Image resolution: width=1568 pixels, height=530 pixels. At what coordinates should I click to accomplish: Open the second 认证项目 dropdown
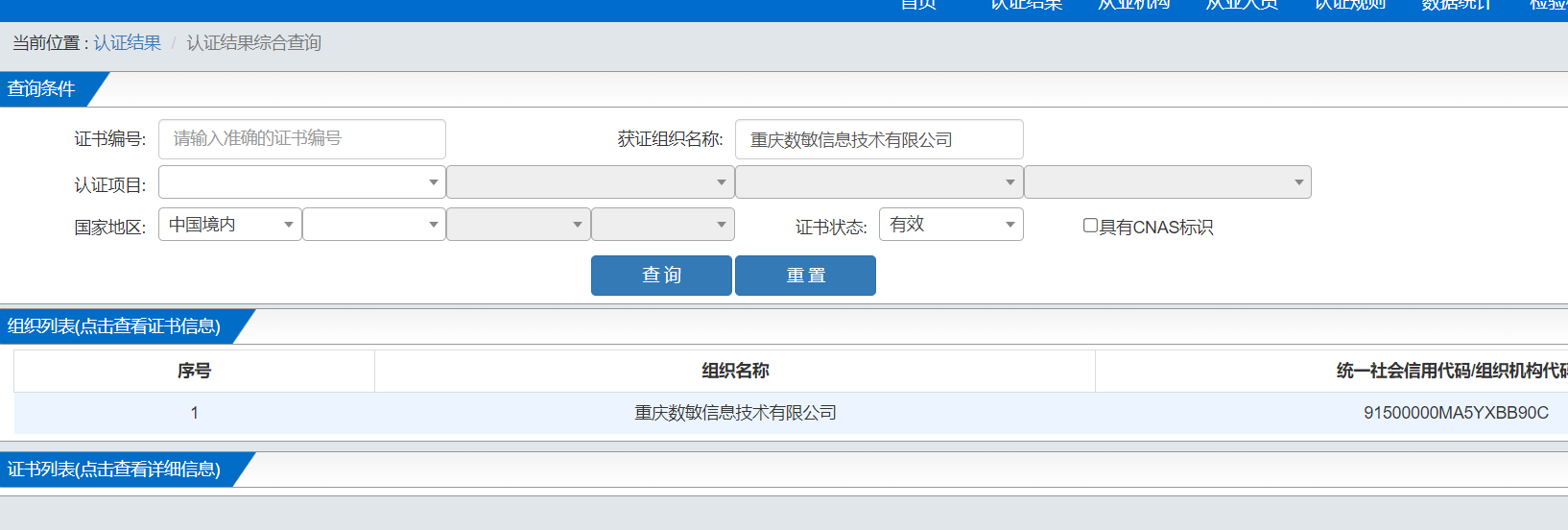[590, 182]
